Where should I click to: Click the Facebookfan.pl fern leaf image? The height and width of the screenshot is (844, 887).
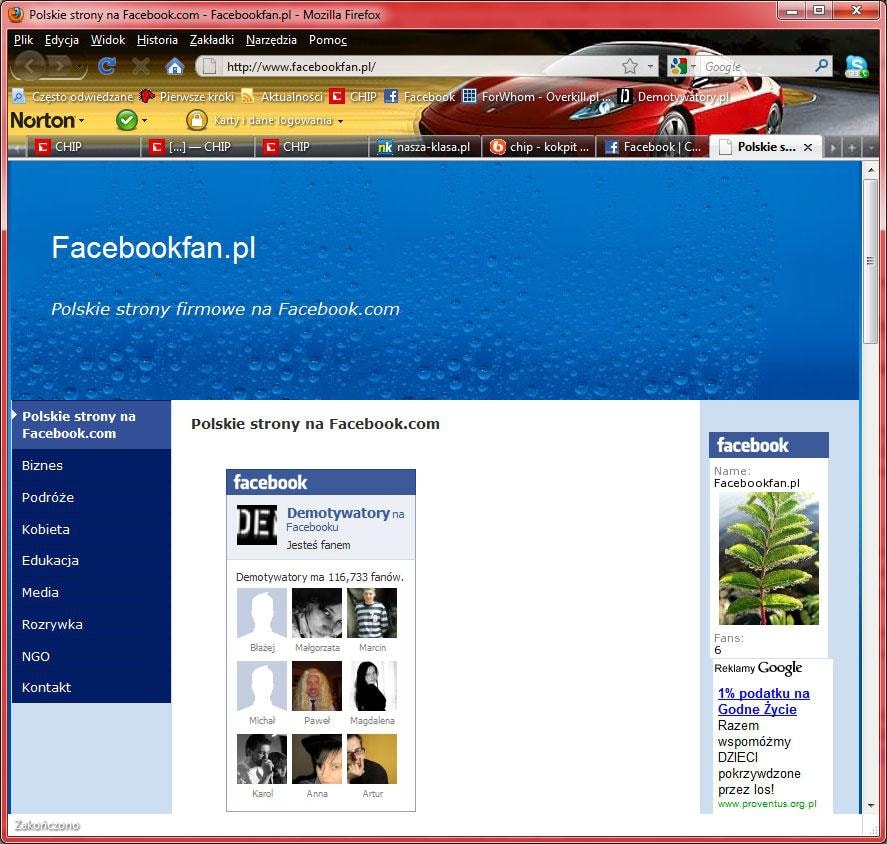pyautogui.click(x=768, y=558)
